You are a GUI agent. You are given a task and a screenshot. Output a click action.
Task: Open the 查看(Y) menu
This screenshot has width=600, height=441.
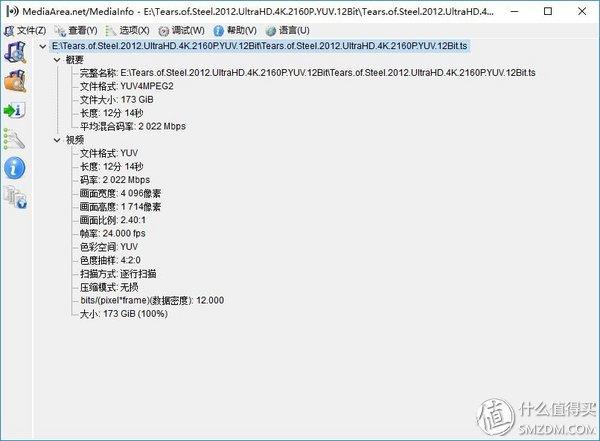[76, 31]
